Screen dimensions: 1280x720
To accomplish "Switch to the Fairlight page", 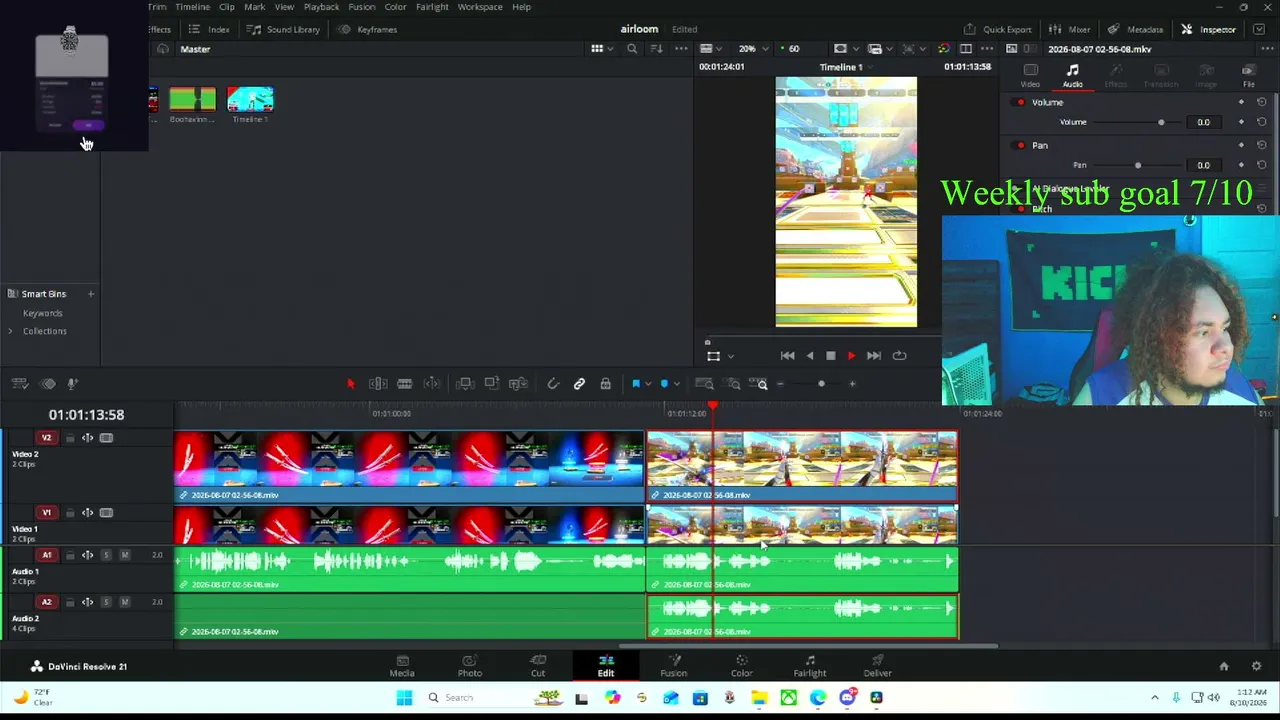I will click(x=810, y=666).
